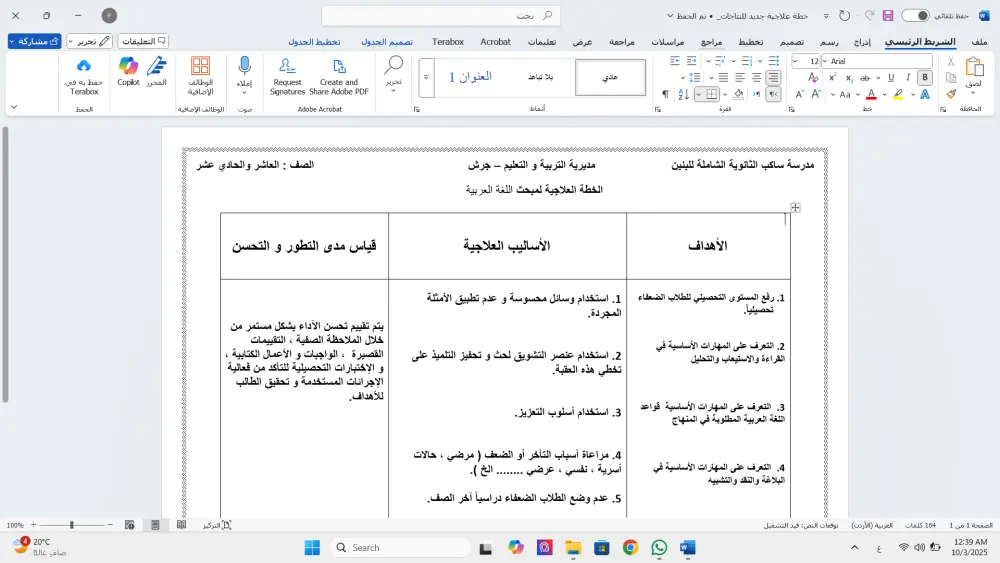Screen dimensions: 1000x563
Task: Toggle Bold formatting button
Action: click(x=925, y=77)
